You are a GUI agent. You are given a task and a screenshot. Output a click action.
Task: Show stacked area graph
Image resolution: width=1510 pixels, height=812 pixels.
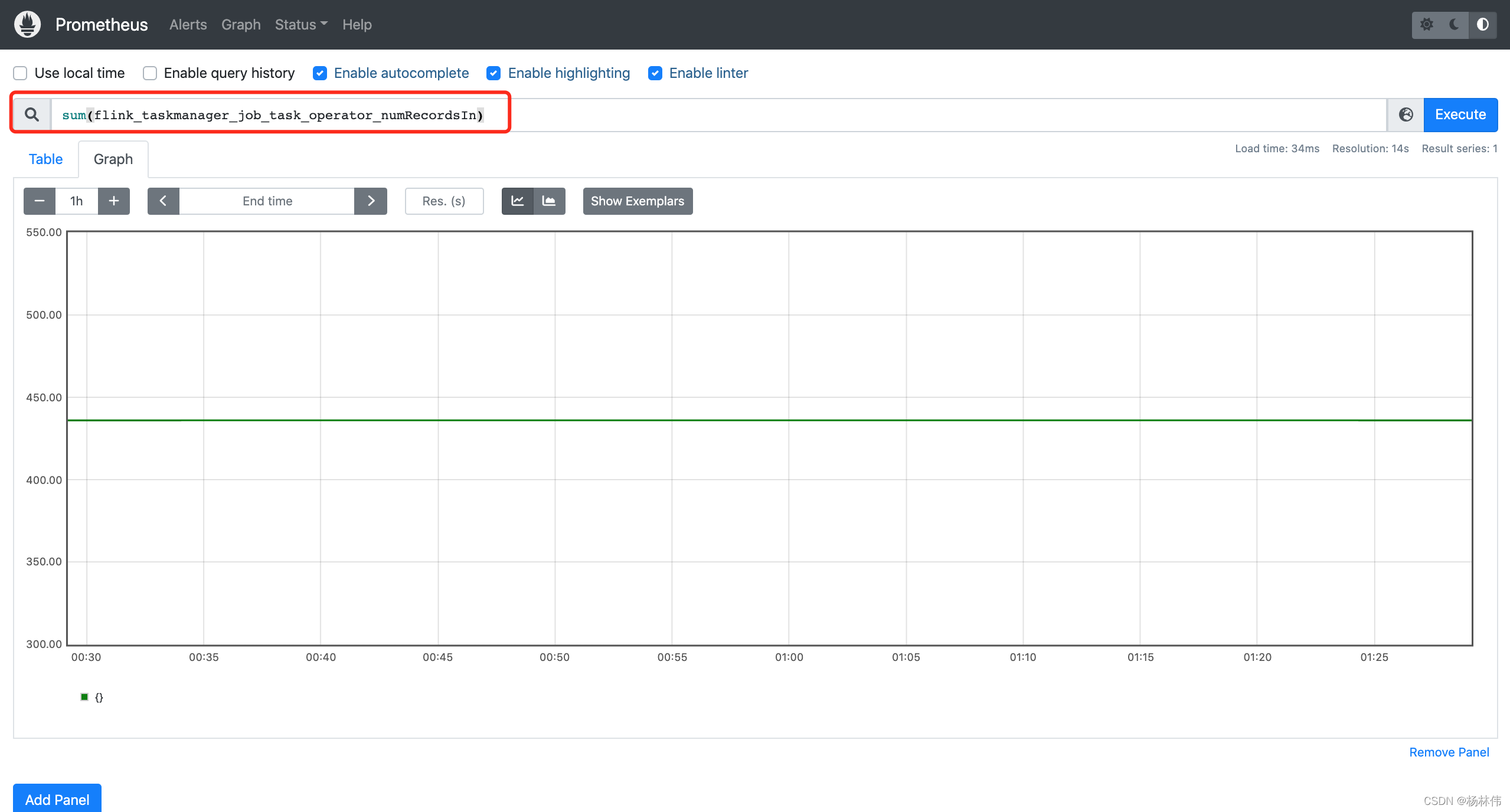click(549, 201)
